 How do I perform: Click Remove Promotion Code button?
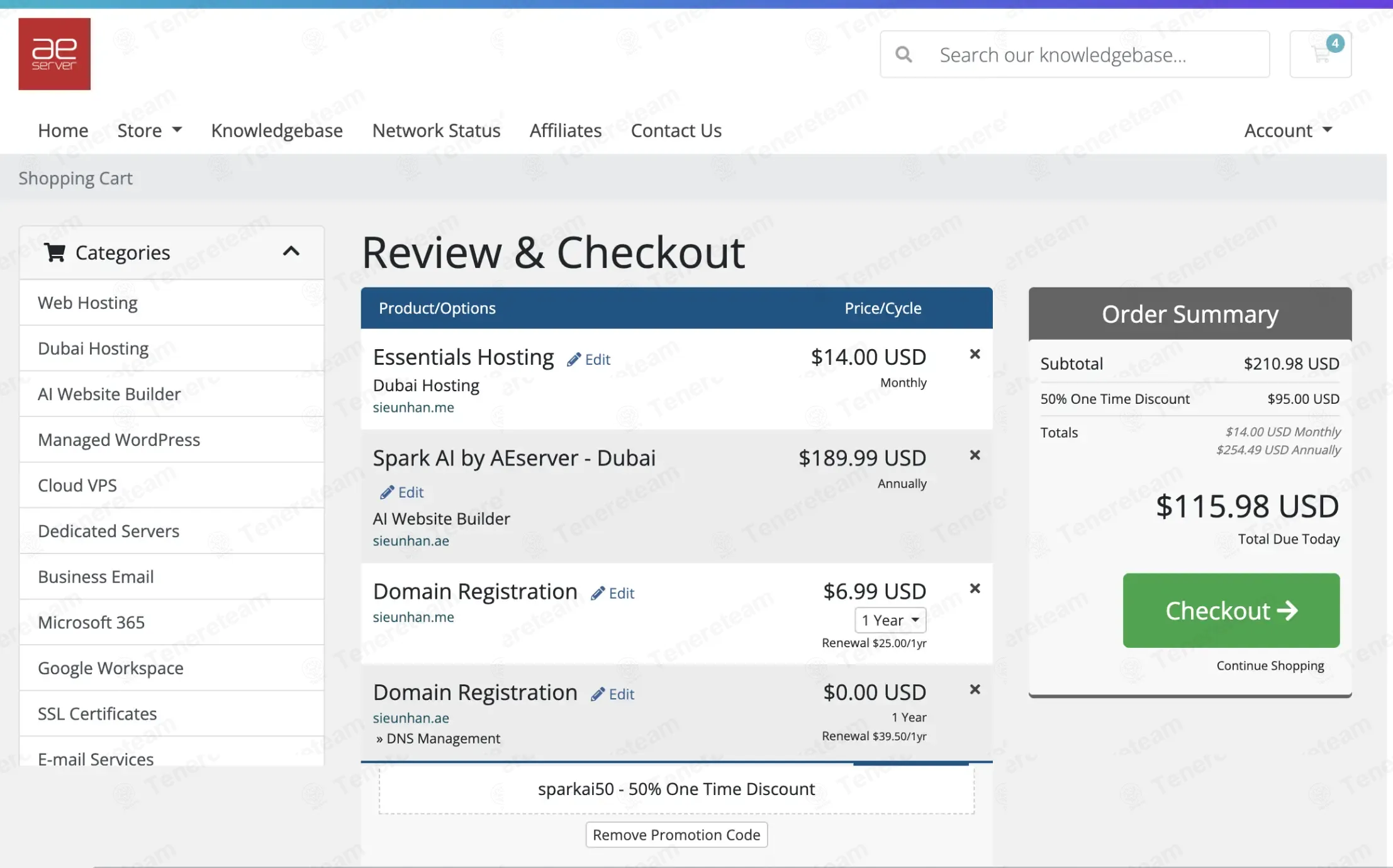[676, 835]
